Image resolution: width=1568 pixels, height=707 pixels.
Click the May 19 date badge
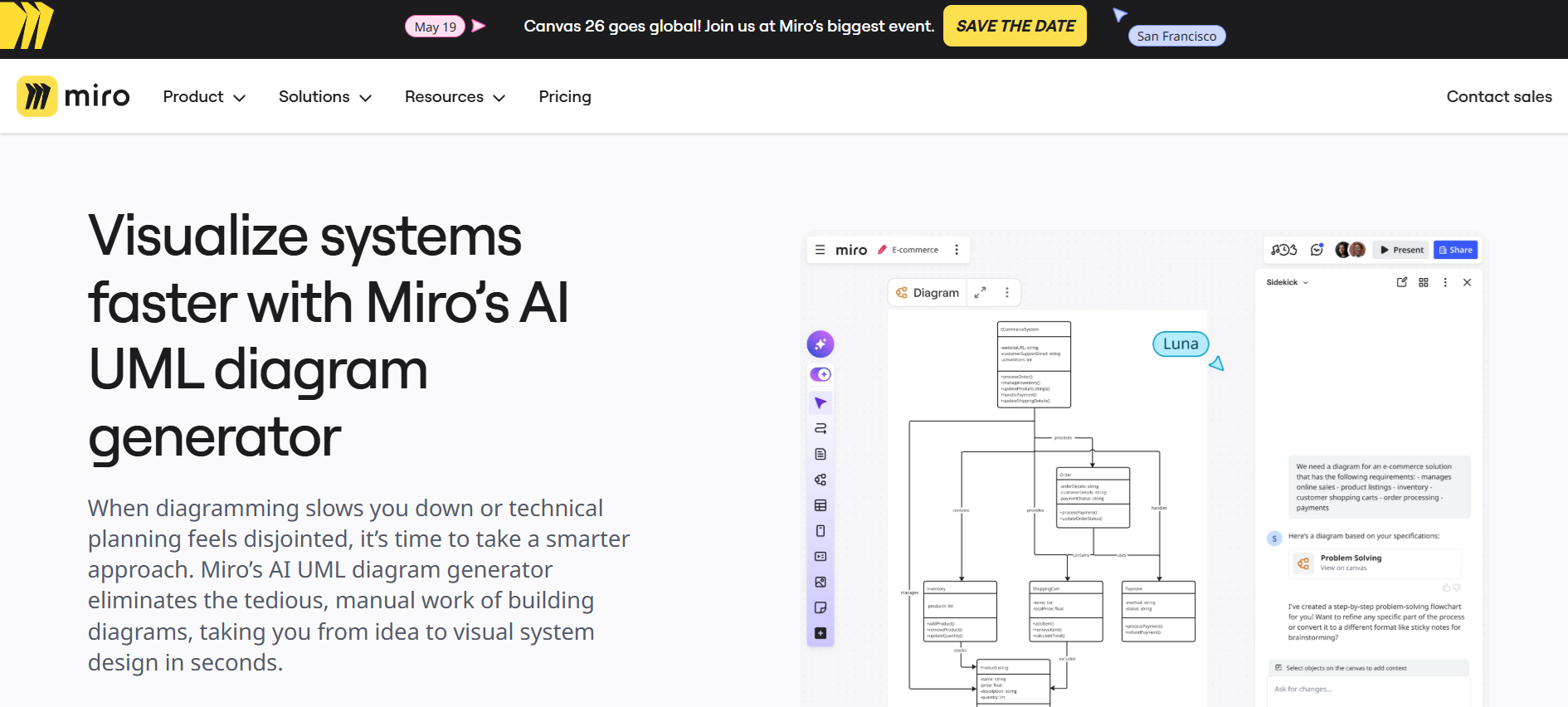tap(435, 27)
